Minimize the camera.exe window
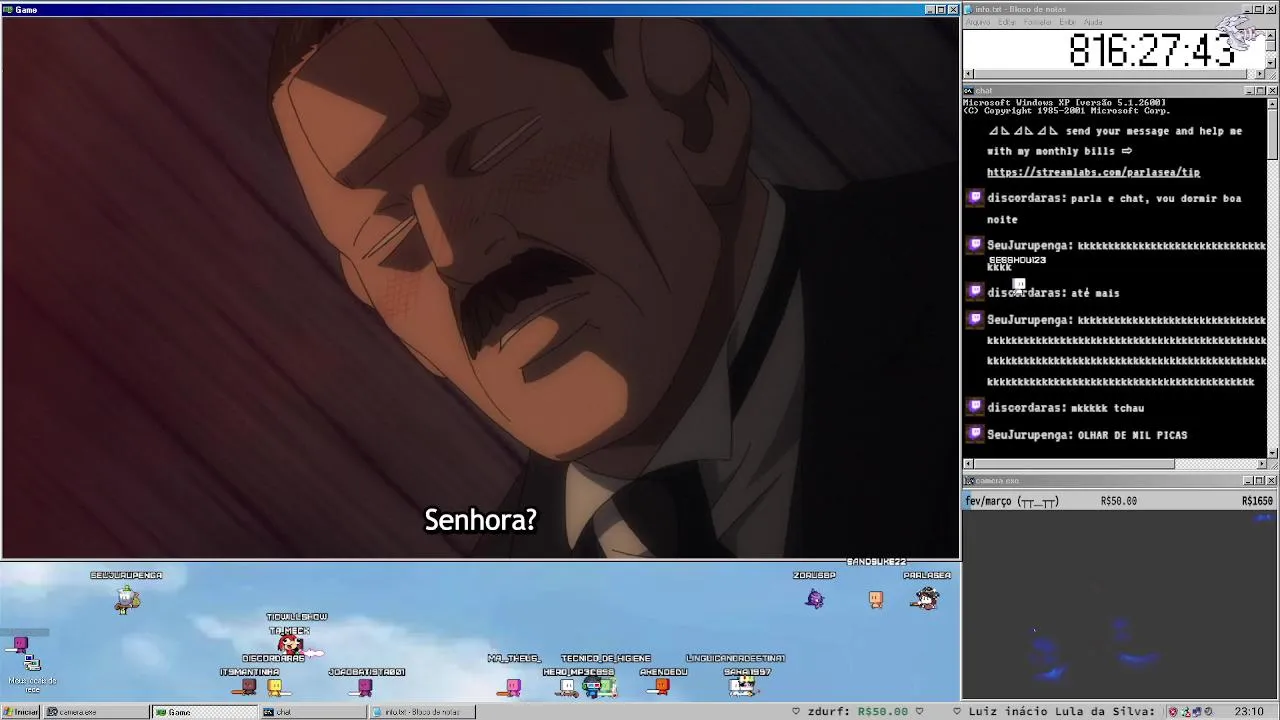Image resolution: width=1280 pixels, height=720 pixels. pos(1249,481)
